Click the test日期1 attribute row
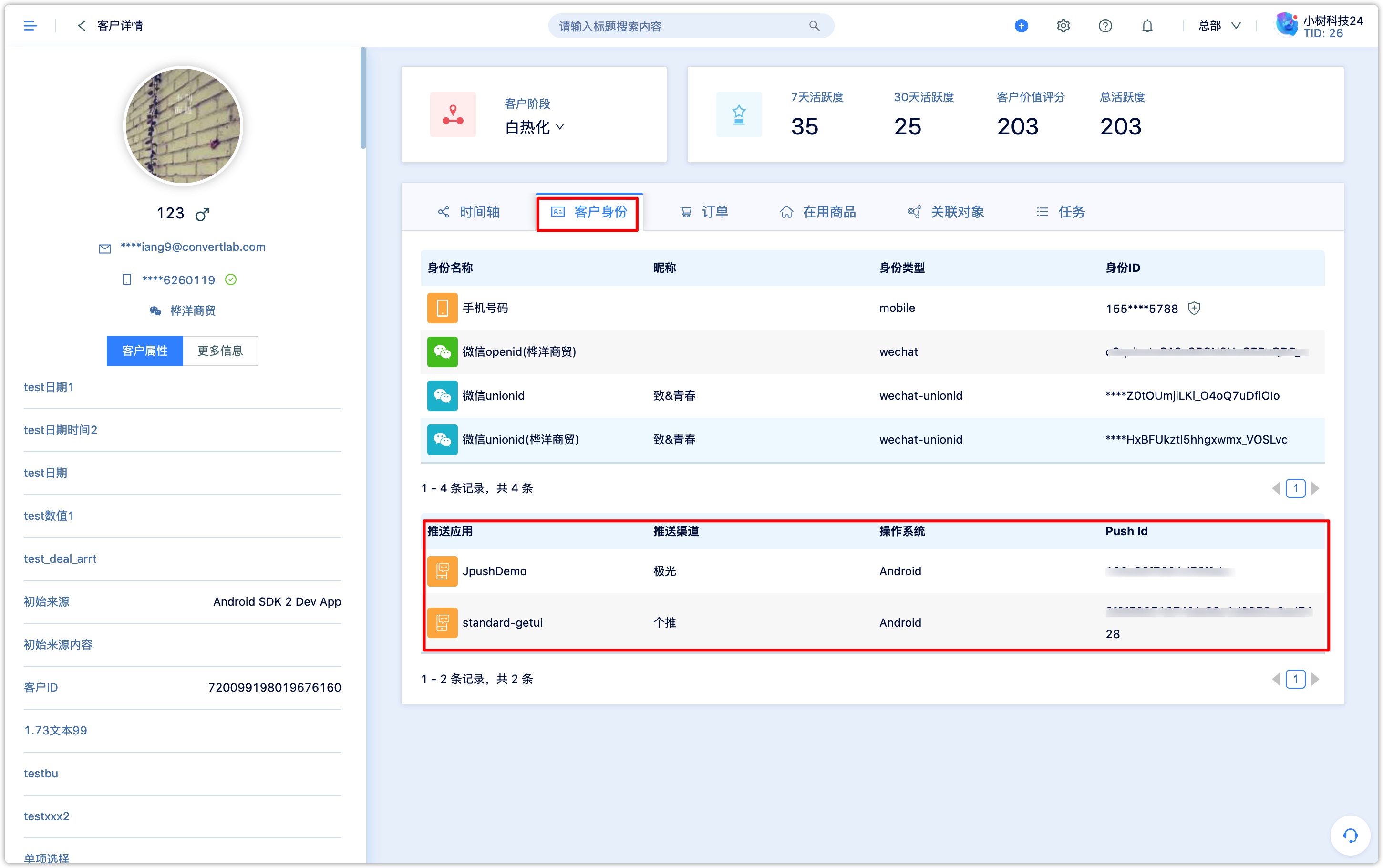This screenshot has width=1383, height=868. pos(183,387)
